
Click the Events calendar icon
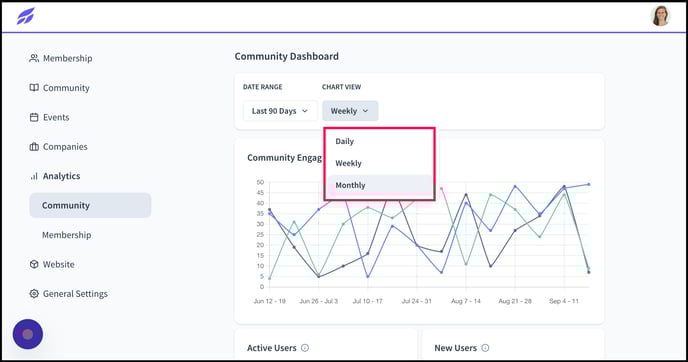pos(34,117)
